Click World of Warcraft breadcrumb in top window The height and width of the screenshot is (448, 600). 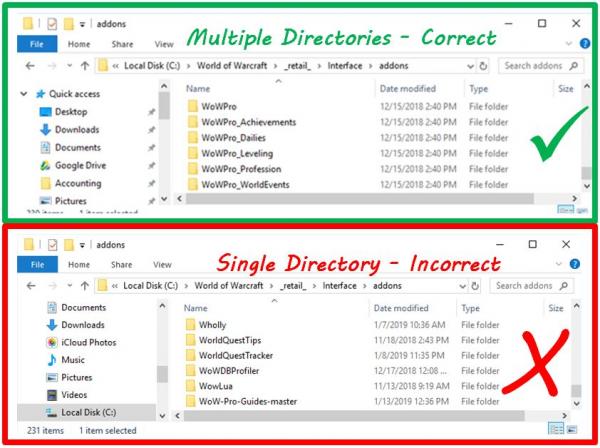pyautogui.click(x=232, y=66)
